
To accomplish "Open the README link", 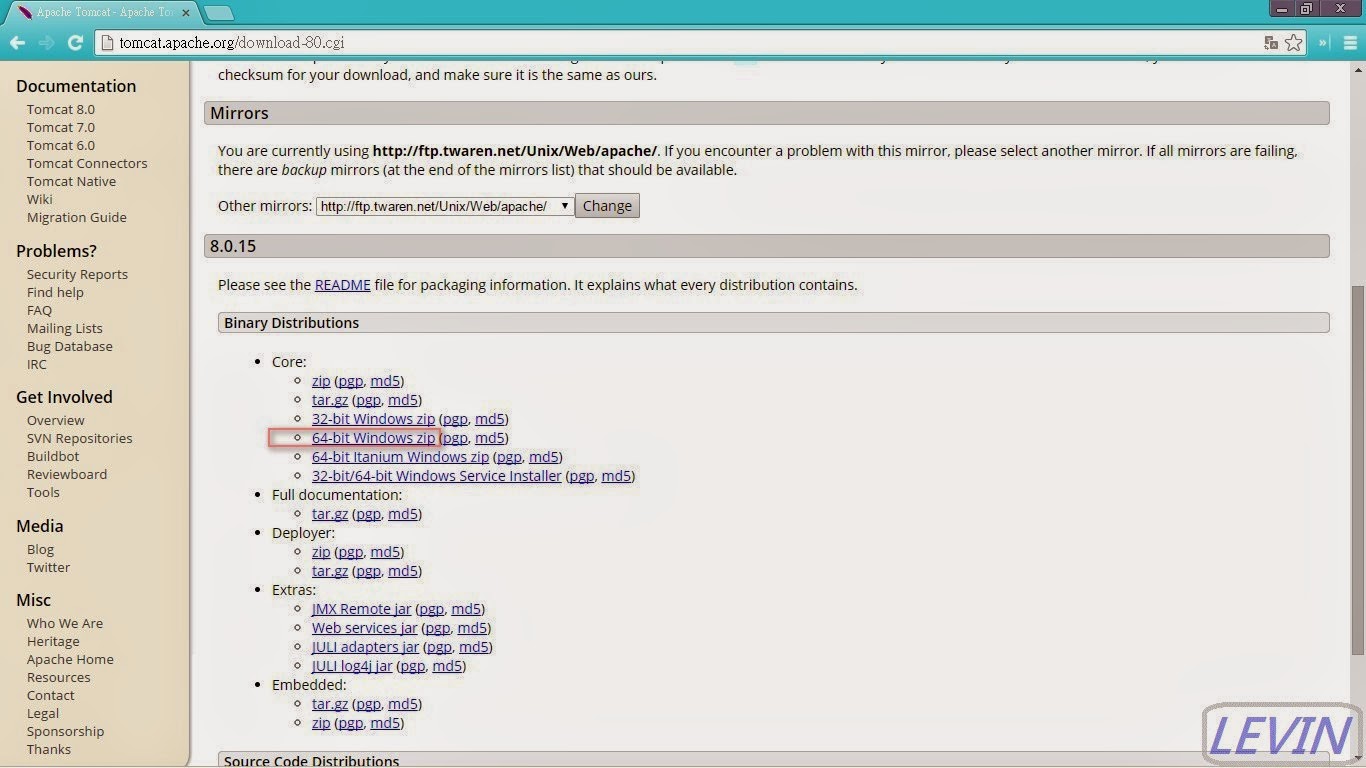I will tap(342, 285).
